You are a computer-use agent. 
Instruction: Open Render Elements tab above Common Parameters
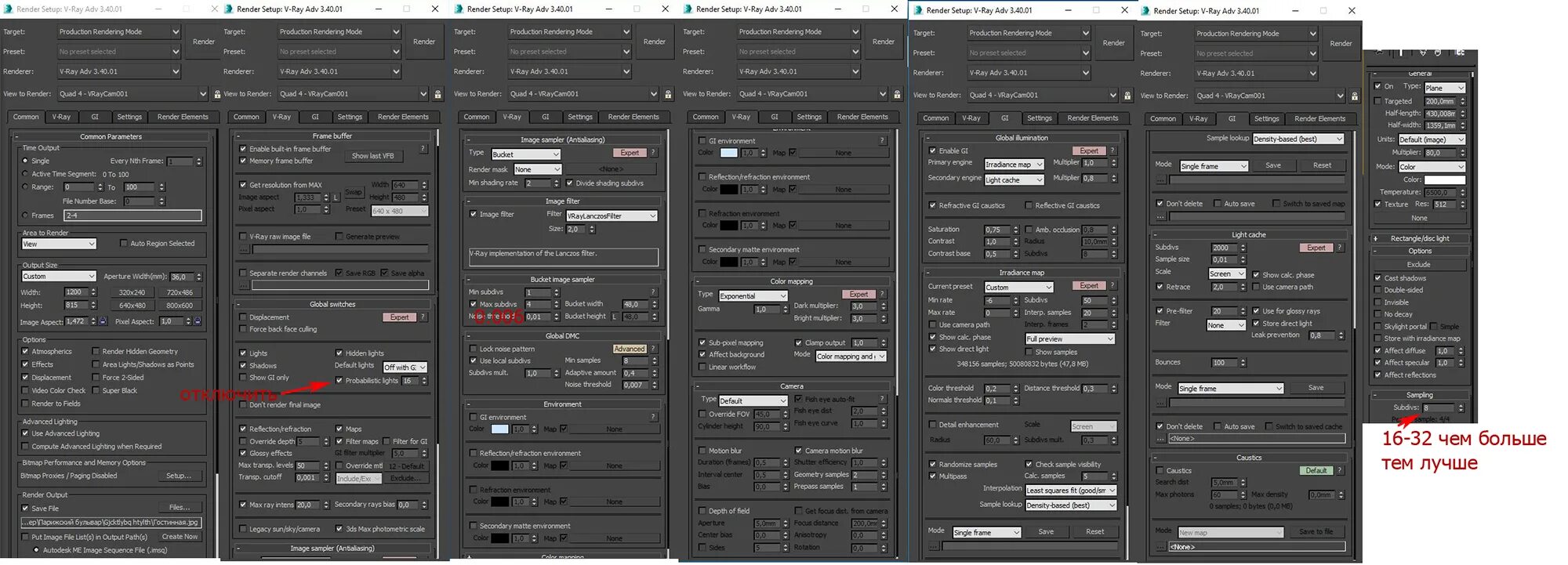pos(183,117)
